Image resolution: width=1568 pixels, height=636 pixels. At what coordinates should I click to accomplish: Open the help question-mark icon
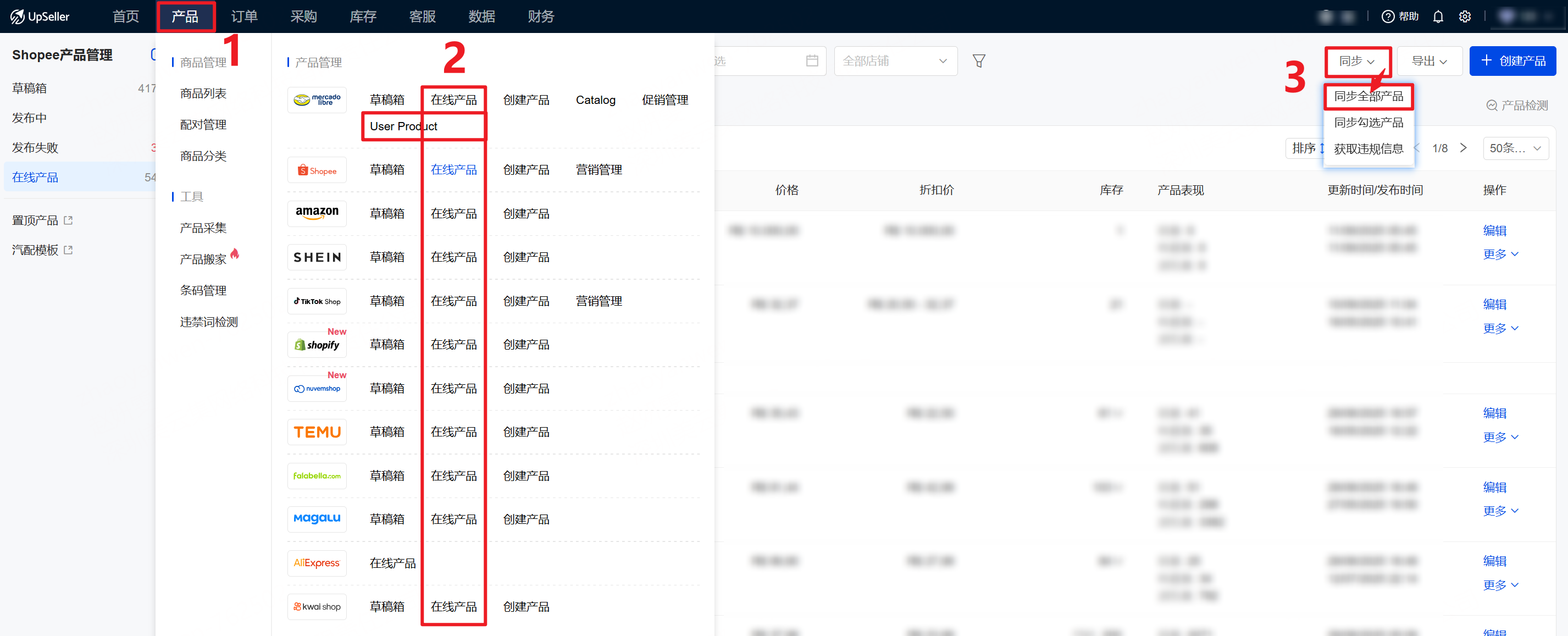point(1387,16)
